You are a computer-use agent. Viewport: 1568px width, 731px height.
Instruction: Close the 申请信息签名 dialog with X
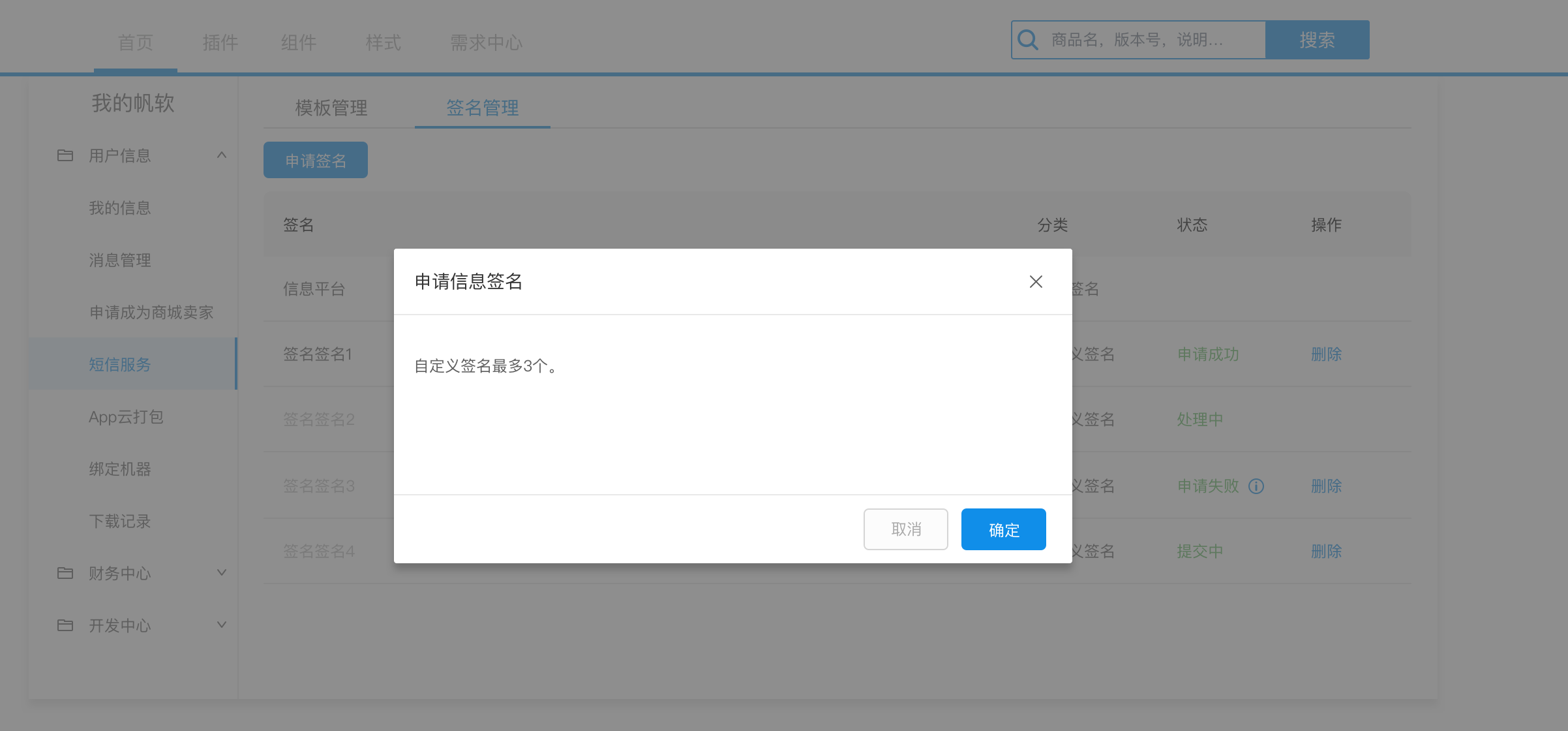[1036, 281]
